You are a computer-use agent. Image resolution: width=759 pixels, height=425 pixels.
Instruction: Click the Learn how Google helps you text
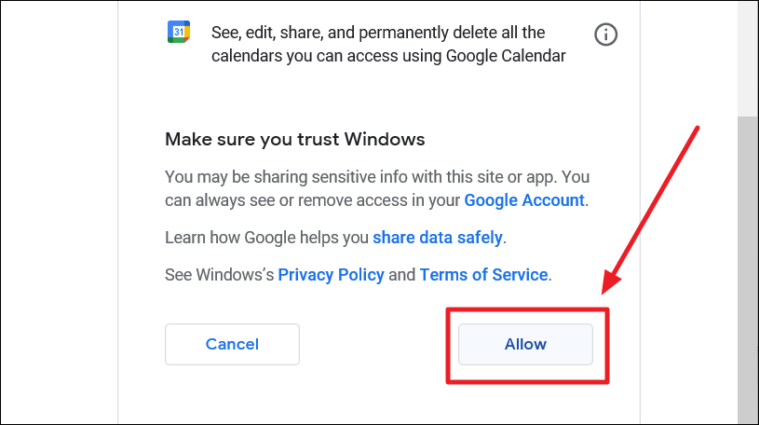(x=267, y=237)
